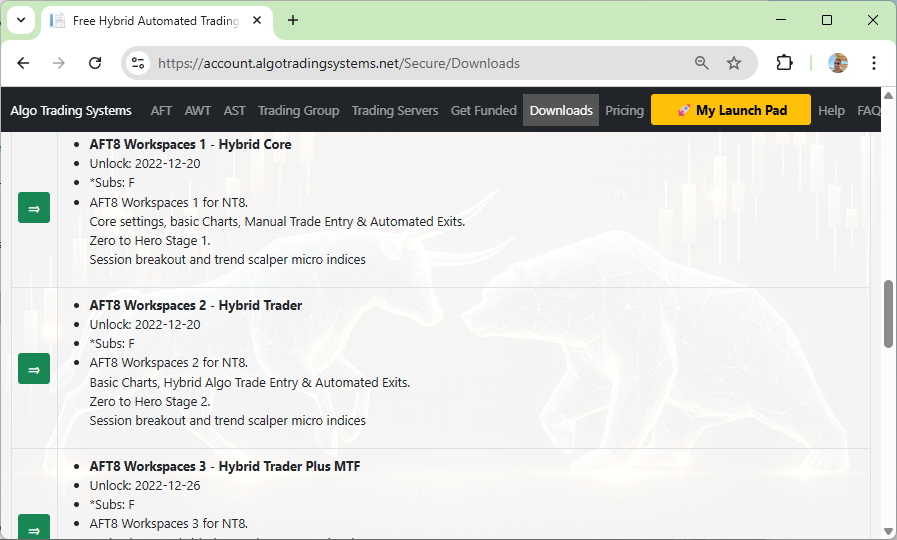Click the text Zero to Hero Stage 1.

(150, 241)
